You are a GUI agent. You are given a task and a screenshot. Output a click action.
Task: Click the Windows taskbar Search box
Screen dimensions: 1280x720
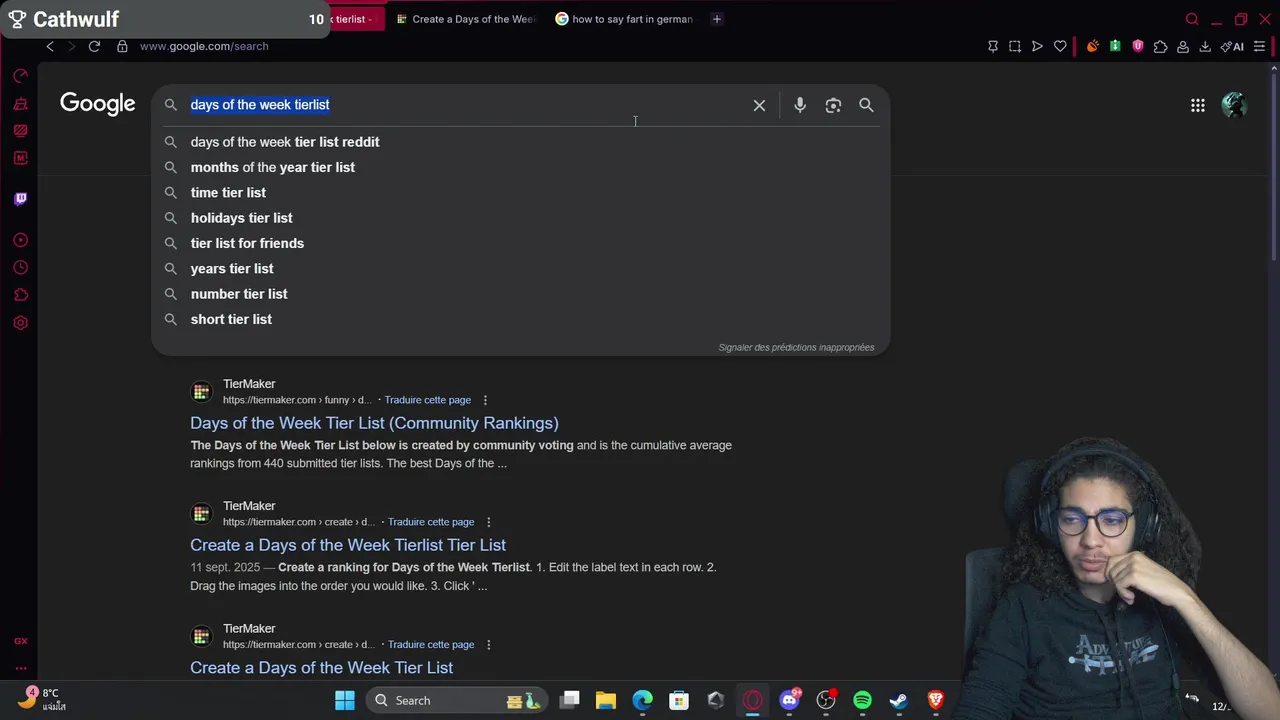[x=456, y=700]
